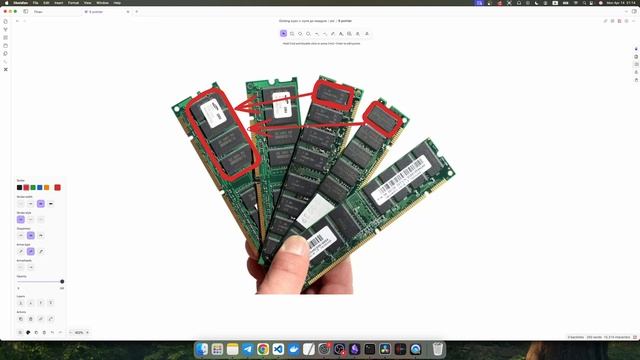Image resolution: width=640 pixels, height=360 pixels.
Task: Open Google Chrome from the Dock
Action: click(x=263, y=349)
